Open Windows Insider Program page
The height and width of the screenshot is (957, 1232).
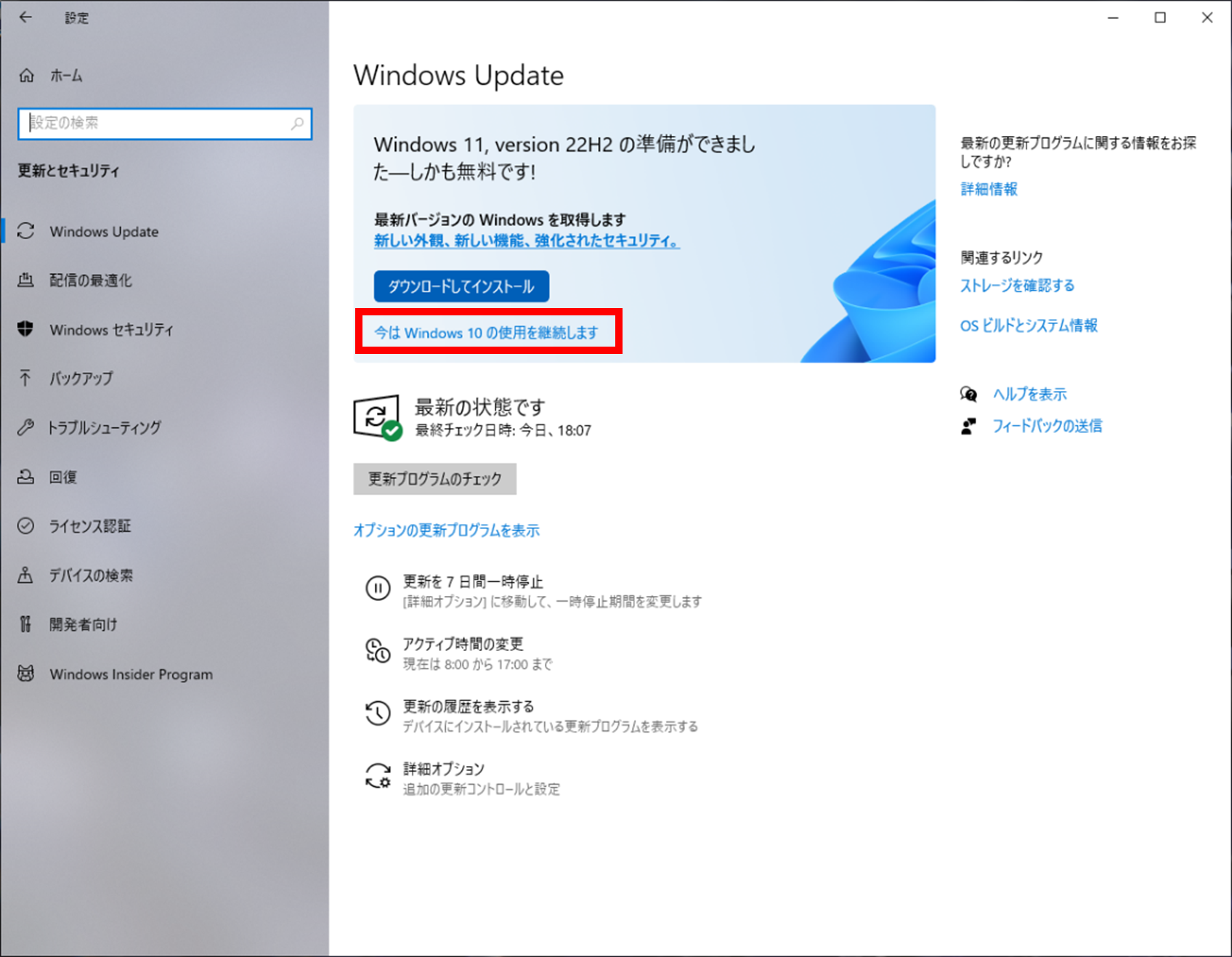[x=131, y=674]
